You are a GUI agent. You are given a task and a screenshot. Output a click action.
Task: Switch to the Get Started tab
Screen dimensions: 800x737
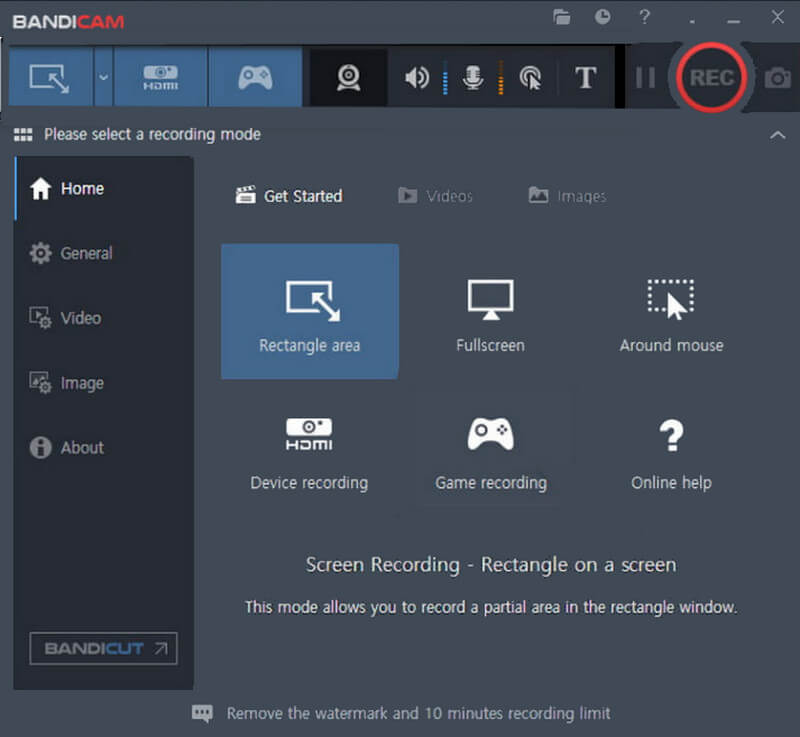point(289,196)
